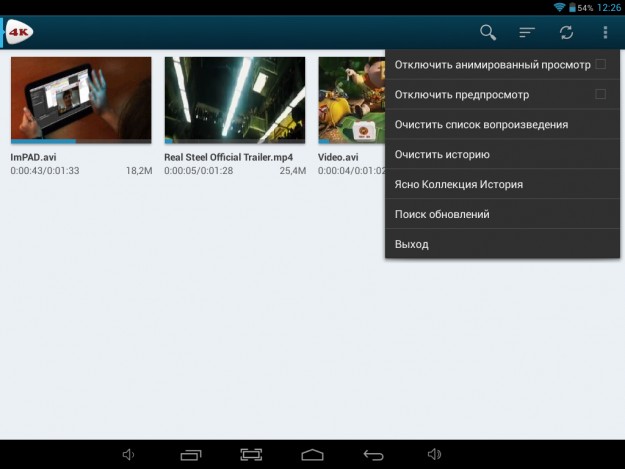
Task: Select Очистить список вопроизведения
Action: (x=481, y=125)
